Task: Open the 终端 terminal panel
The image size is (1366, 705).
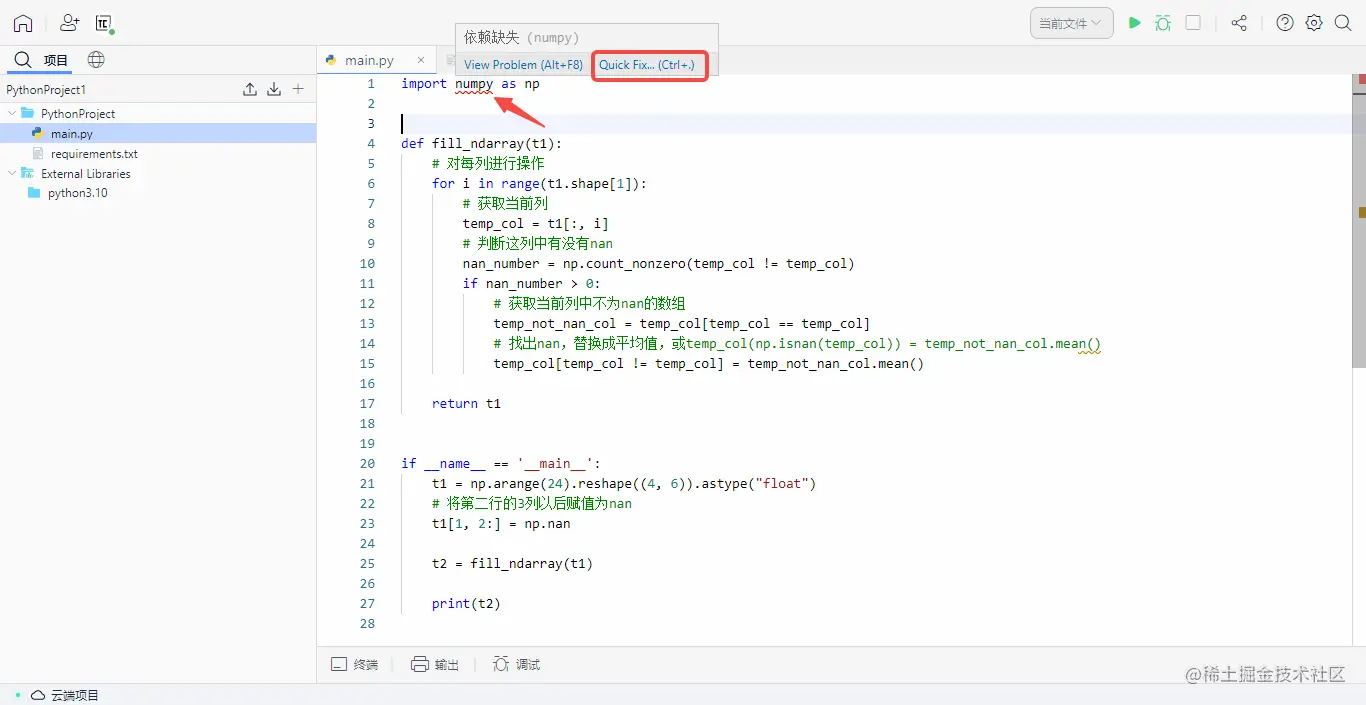Action: tap(355, 664)
